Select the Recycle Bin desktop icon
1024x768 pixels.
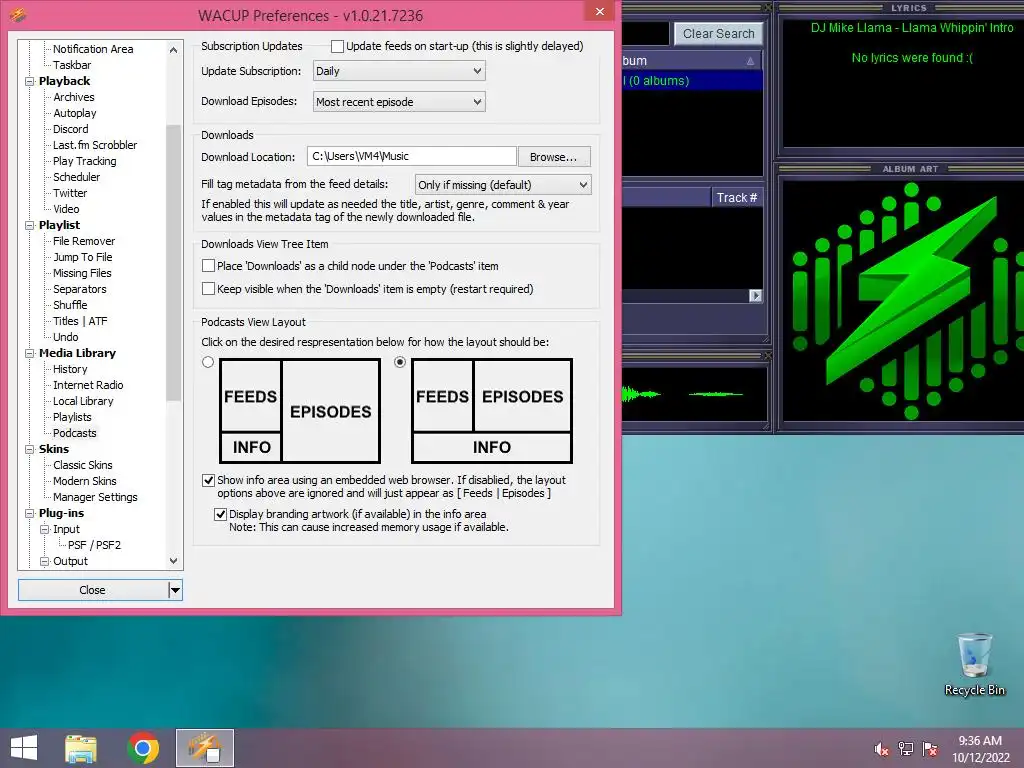tap(974, 664)
